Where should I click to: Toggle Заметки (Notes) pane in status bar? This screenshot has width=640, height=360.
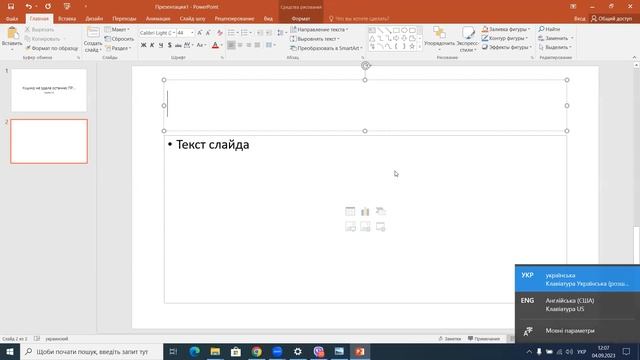[449, 339]
